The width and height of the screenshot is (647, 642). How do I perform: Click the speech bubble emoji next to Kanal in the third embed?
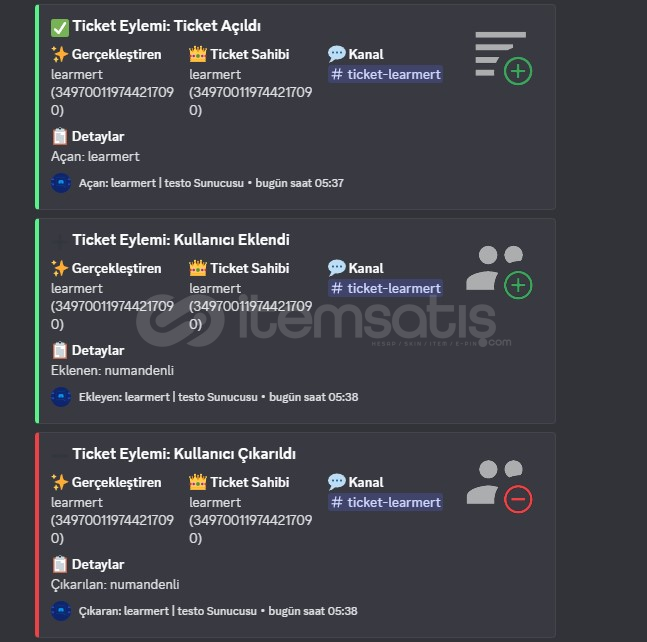click(x=336, y=482)
